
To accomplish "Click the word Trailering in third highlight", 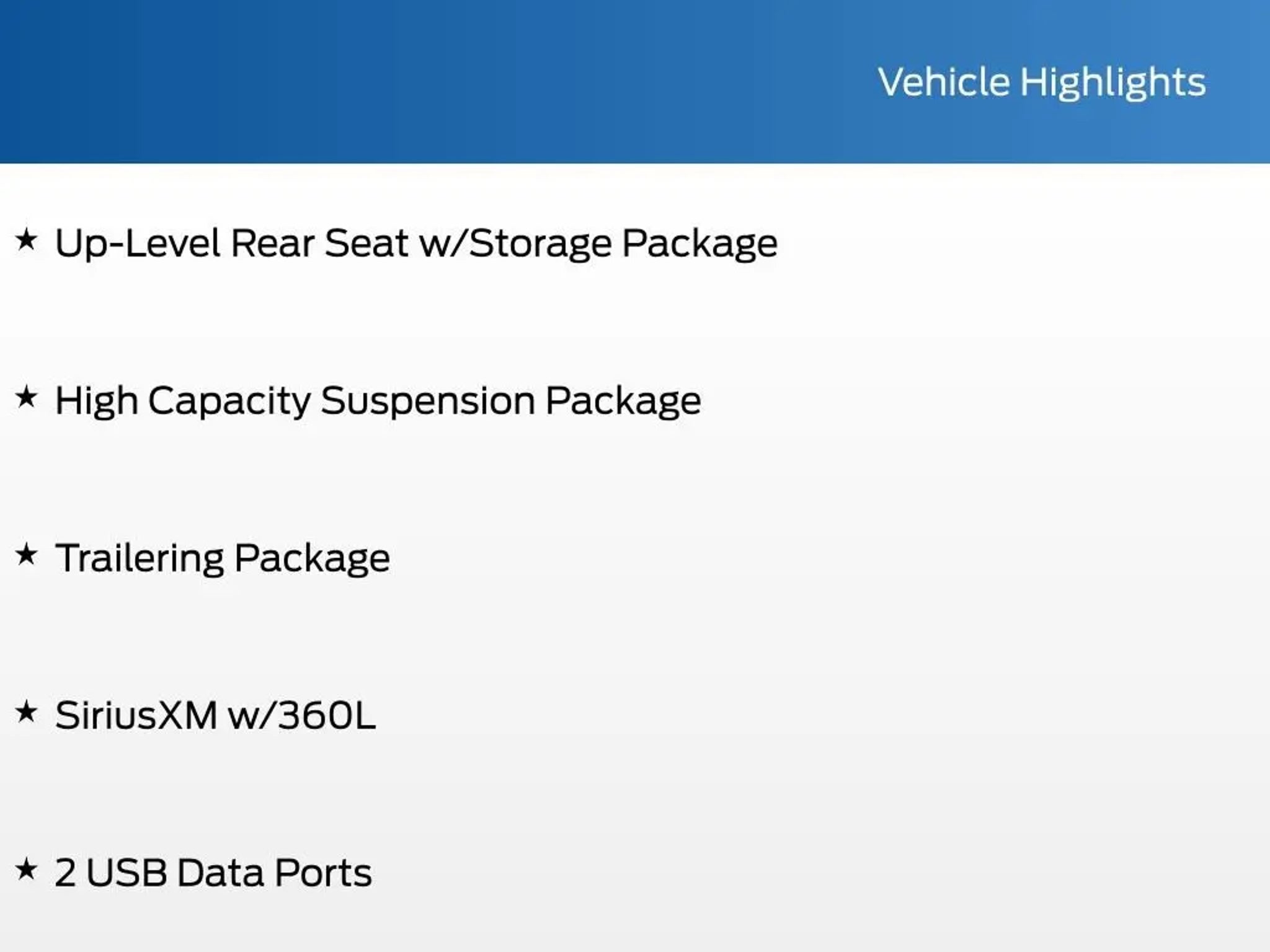I will (x=140, y=558).
